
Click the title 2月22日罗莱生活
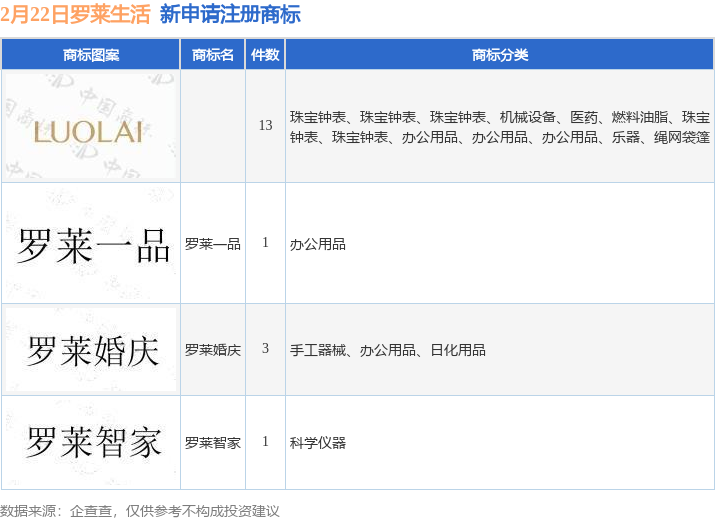75,14
